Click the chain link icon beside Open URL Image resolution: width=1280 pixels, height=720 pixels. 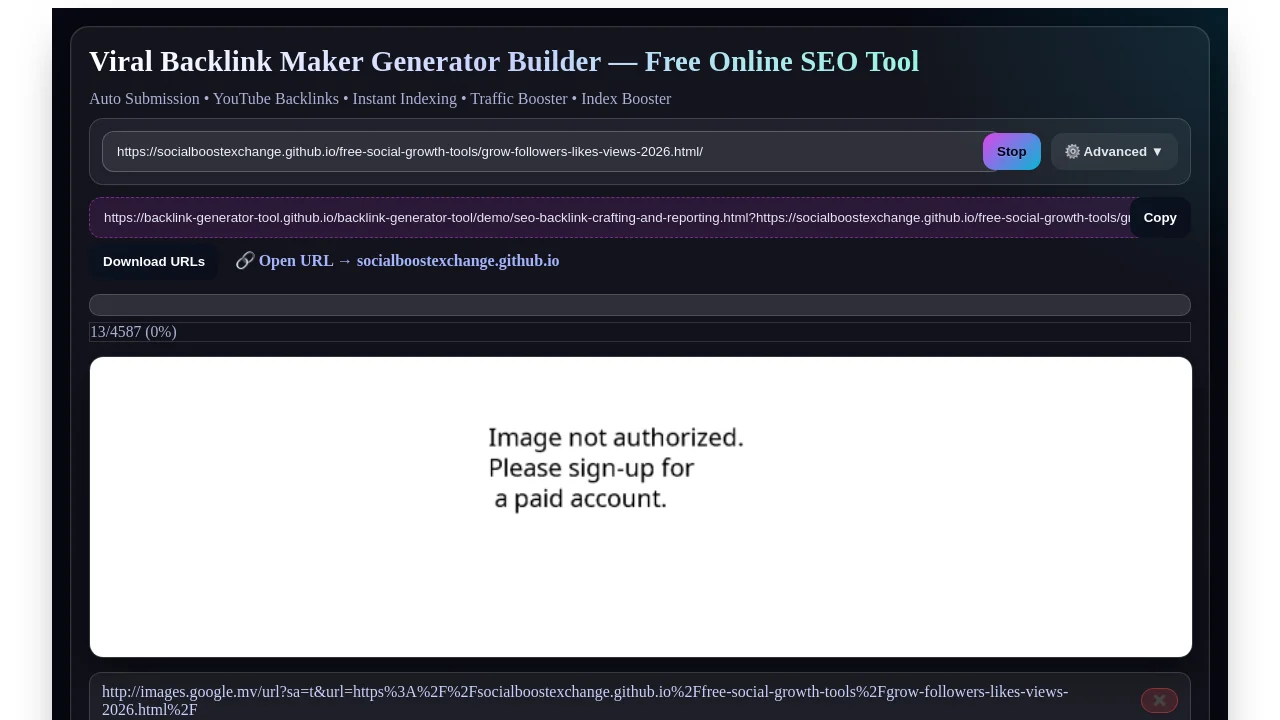[245, 261]
